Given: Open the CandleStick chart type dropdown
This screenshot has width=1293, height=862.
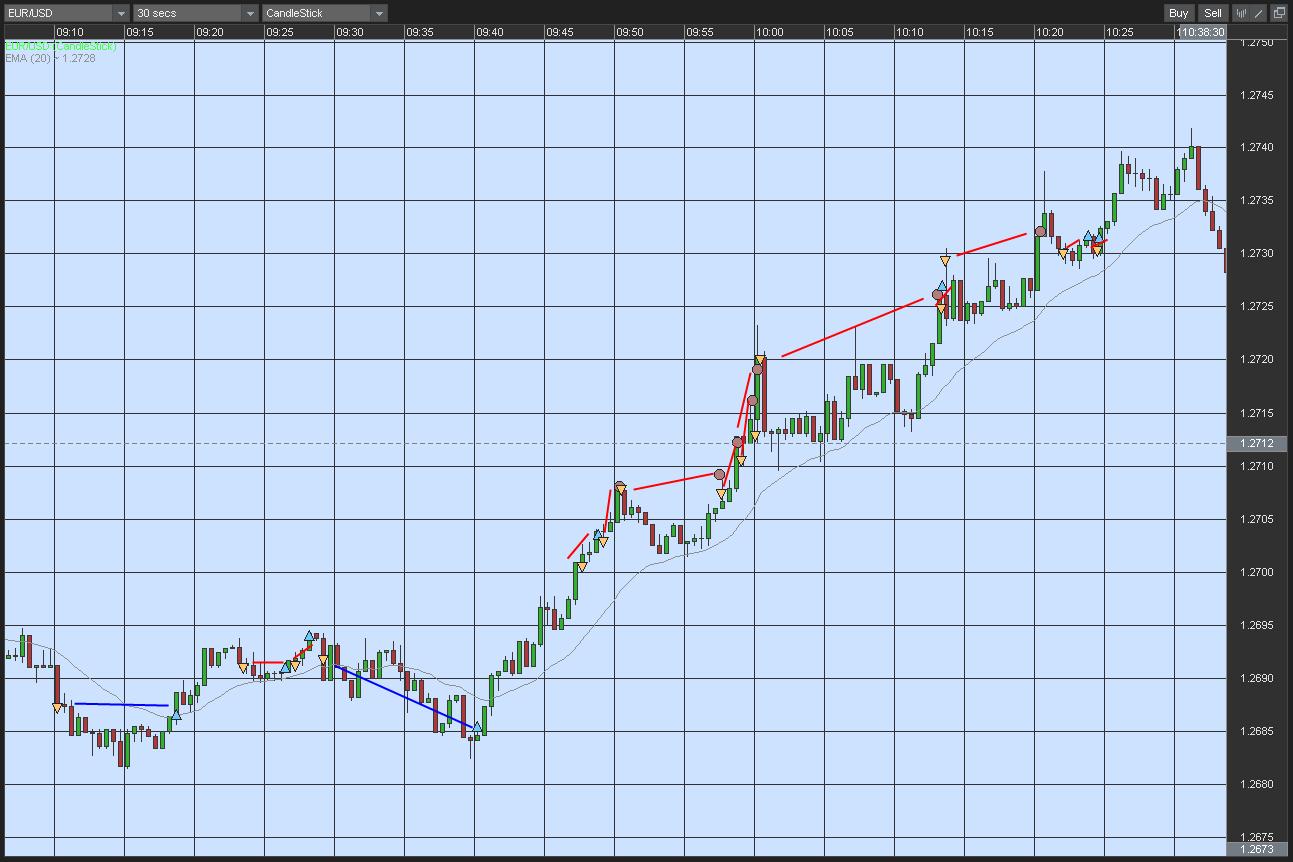Looking at the screenshot, I should tap(325, 13).
